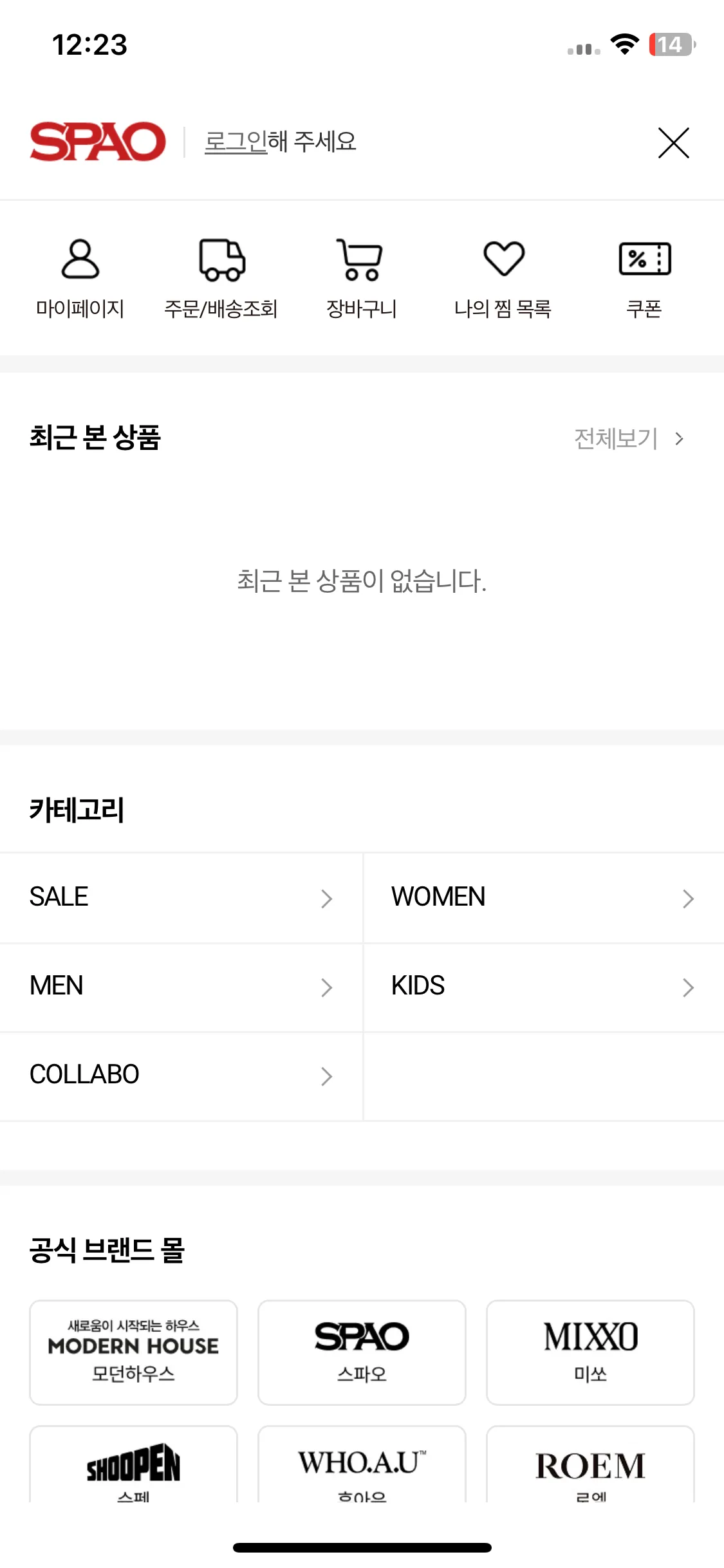Open the MEN category
This screenshot has height=1568, width=724.
click(x=181, y=987)
